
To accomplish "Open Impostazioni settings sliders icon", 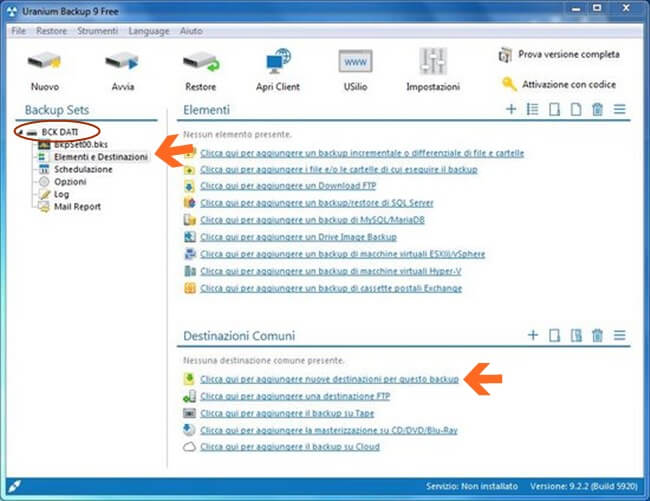I will tap(433, 62).
